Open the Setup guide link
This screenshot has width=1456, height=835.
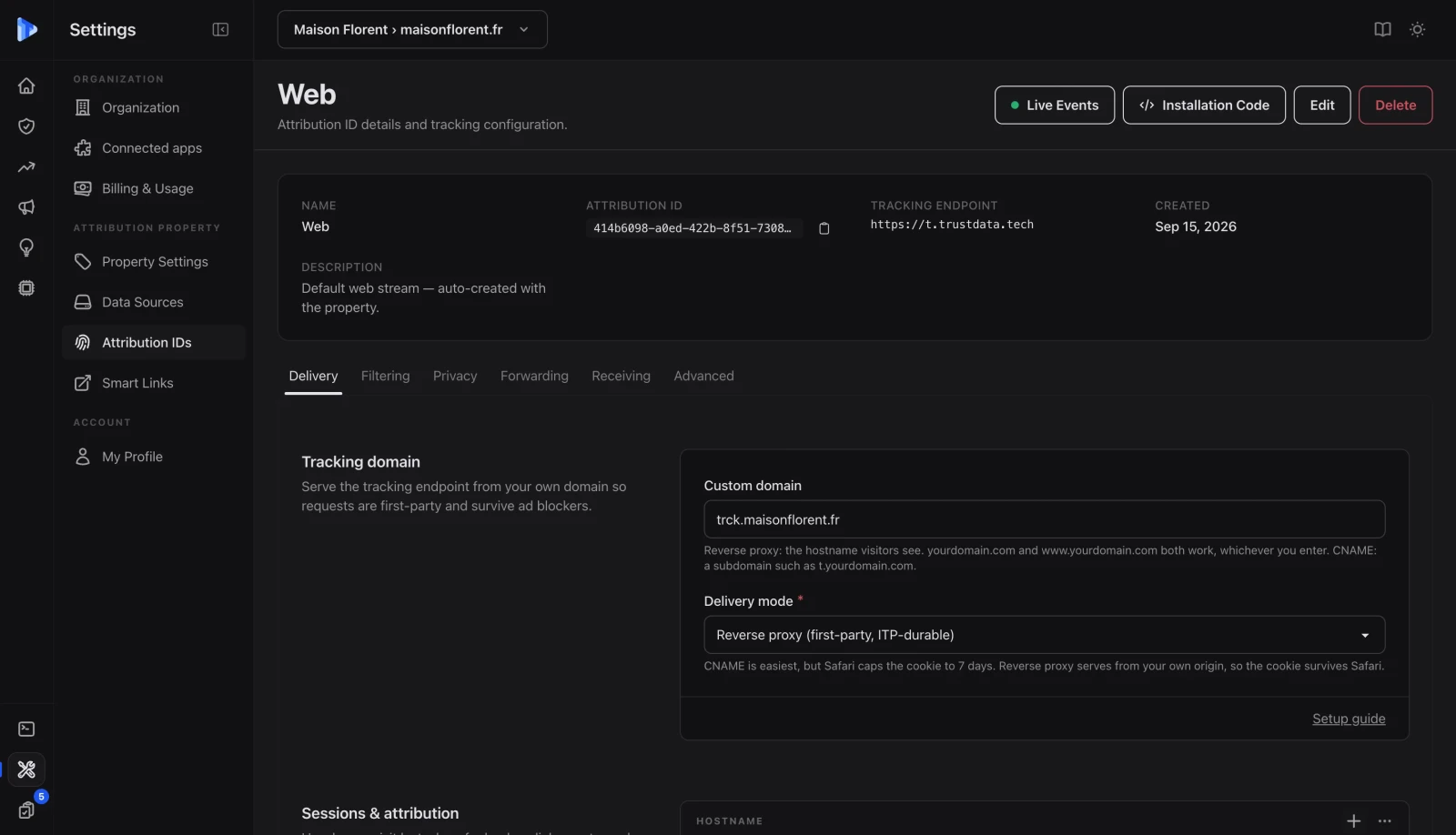pyautogui.click(x=1349, y=719)
